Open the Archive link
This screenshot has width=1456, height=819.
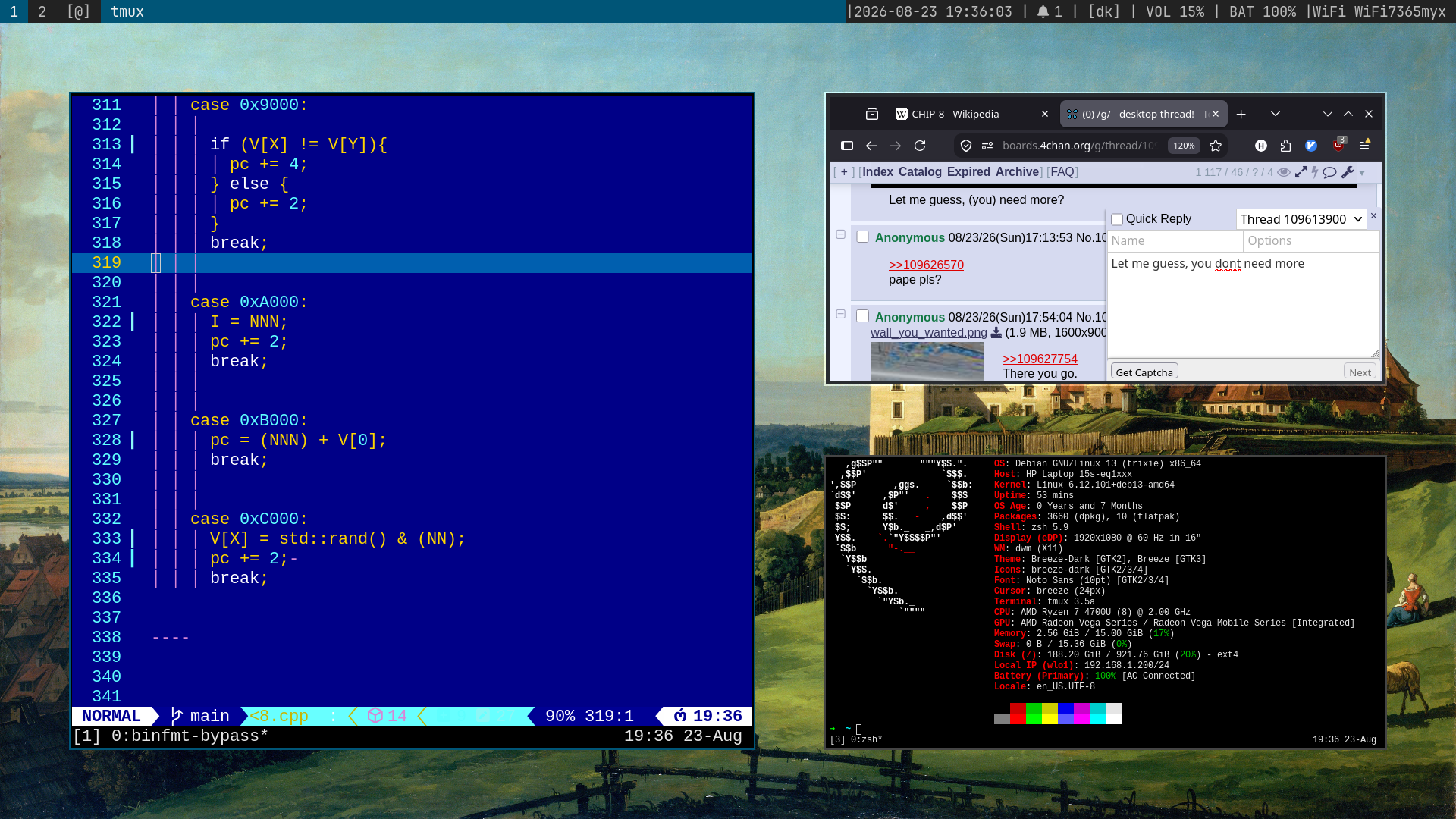1017,172
